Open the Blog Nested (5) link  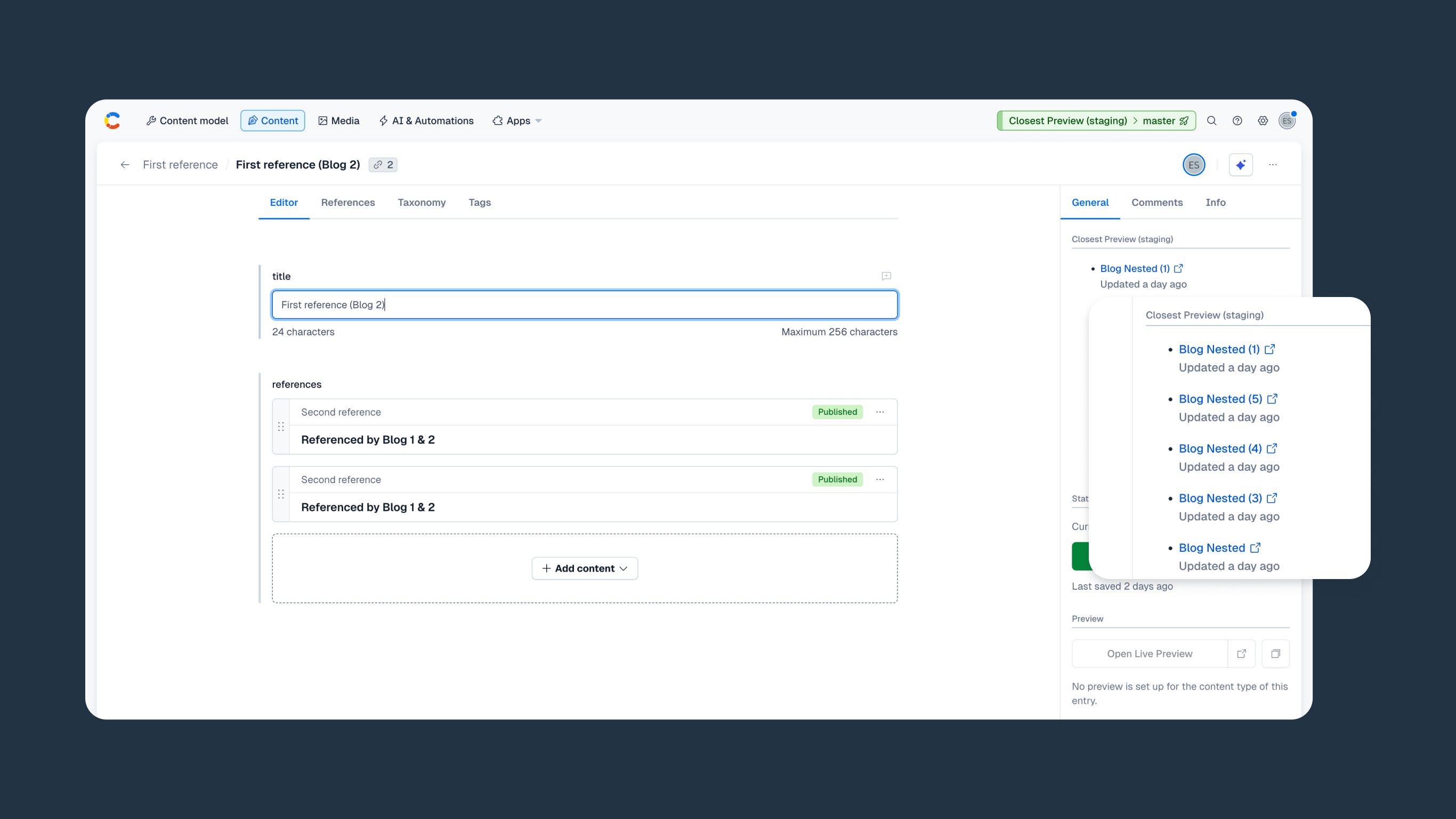click(x=1220, y=399)
